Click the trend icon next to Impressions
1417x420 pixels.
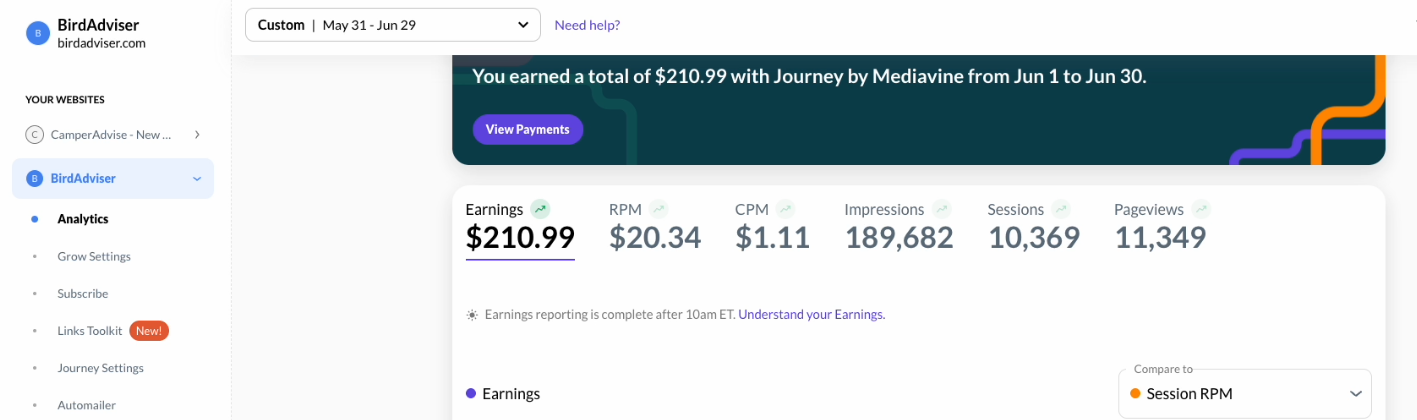click(x=942, y=209)
